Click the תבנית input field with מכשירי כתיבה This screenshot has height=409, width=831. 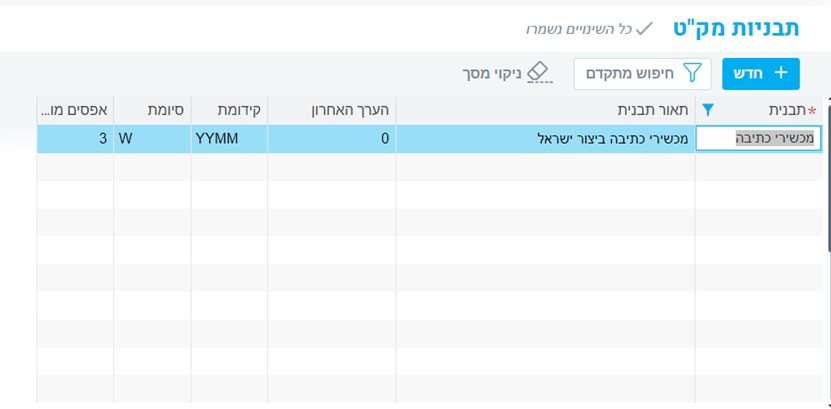coord(759,139)
